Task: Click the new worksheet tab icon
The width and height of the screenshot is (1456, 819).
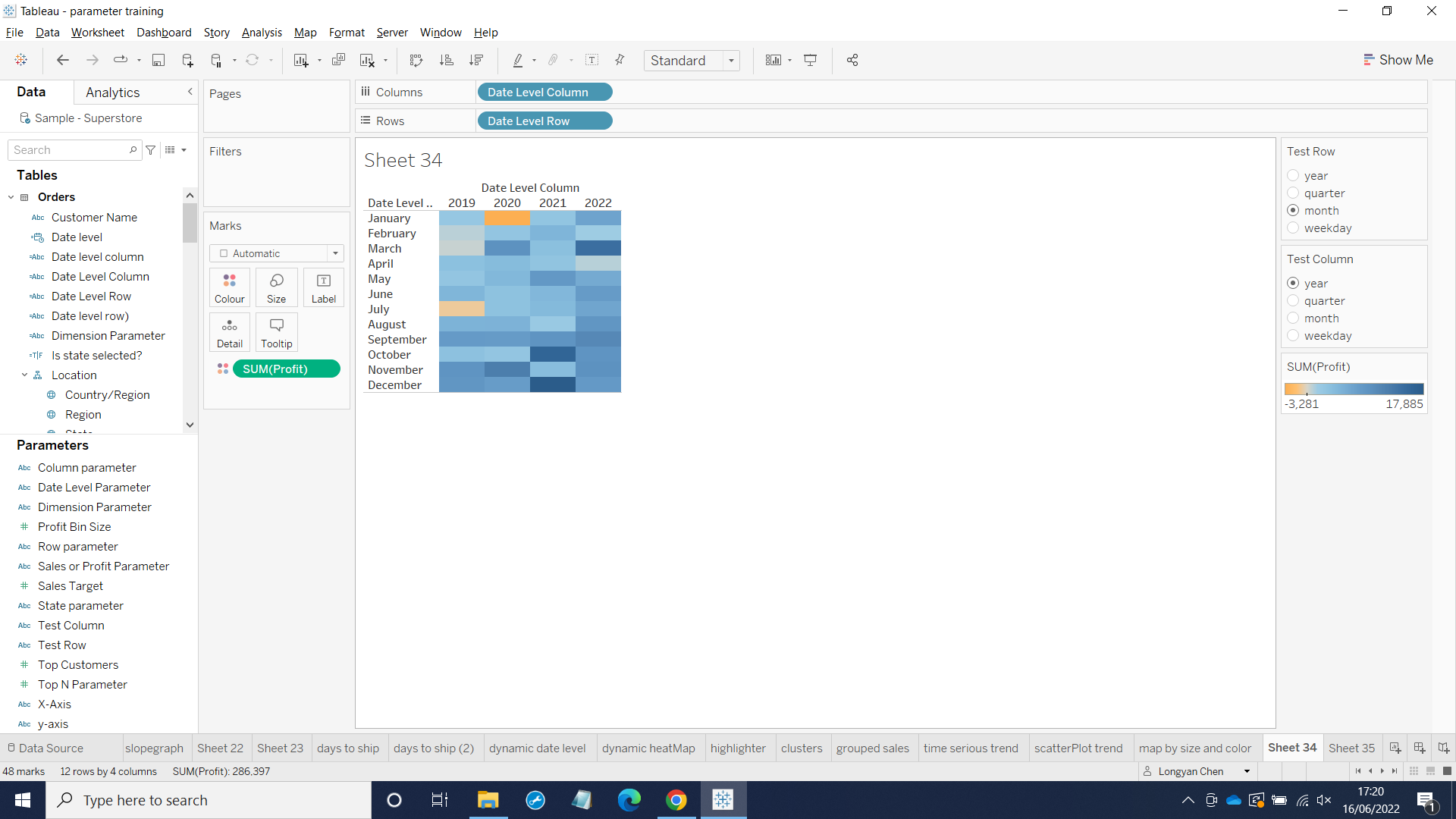Action: pyautogui.click(x=1395, y=748)
